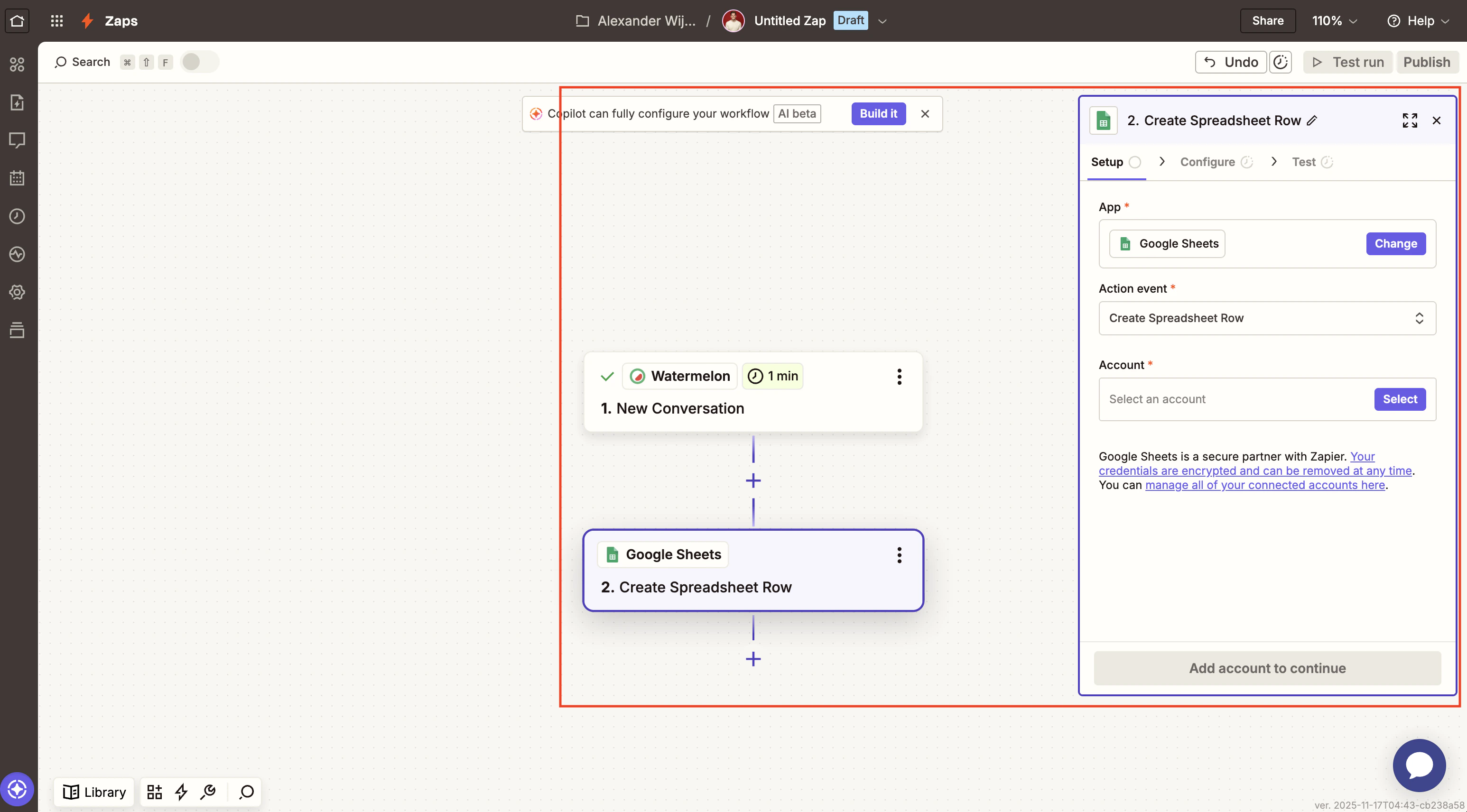
Task: Expand the Untitled Zap chevron menu
Action: click(x=882, y=21)
